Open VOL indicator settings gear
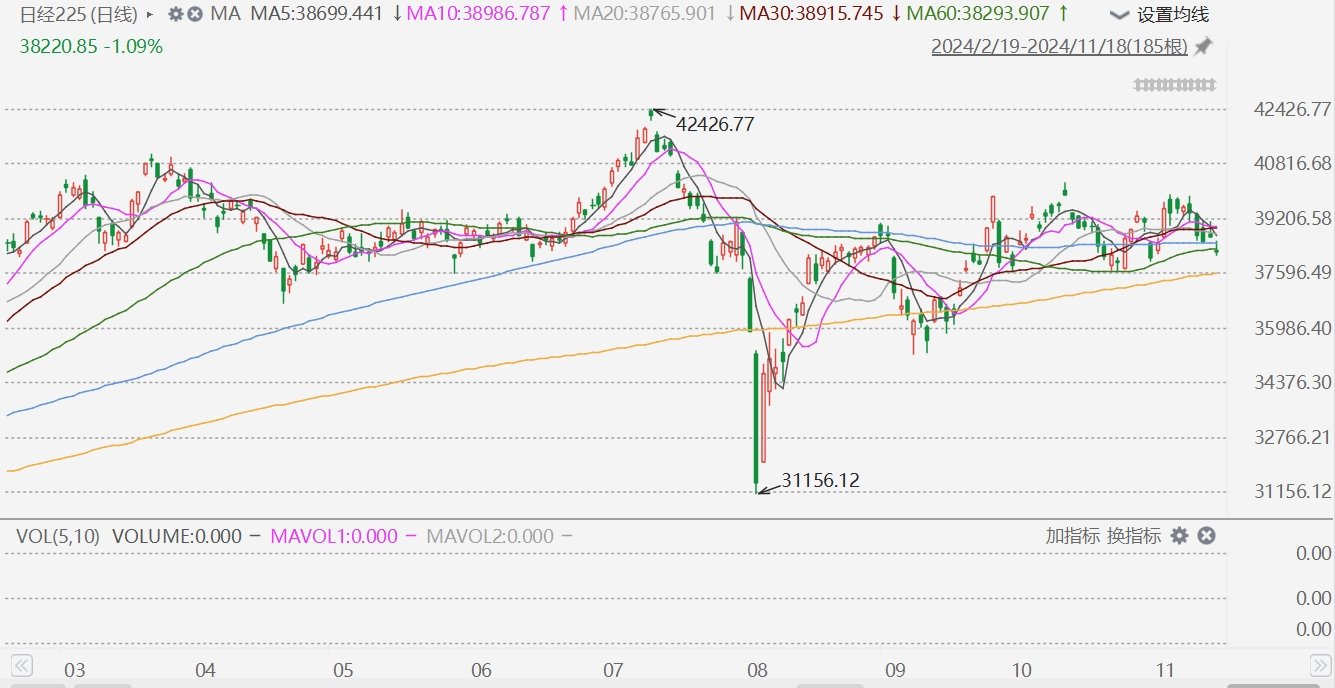1335x688 pixels. tap(1179, 535)
